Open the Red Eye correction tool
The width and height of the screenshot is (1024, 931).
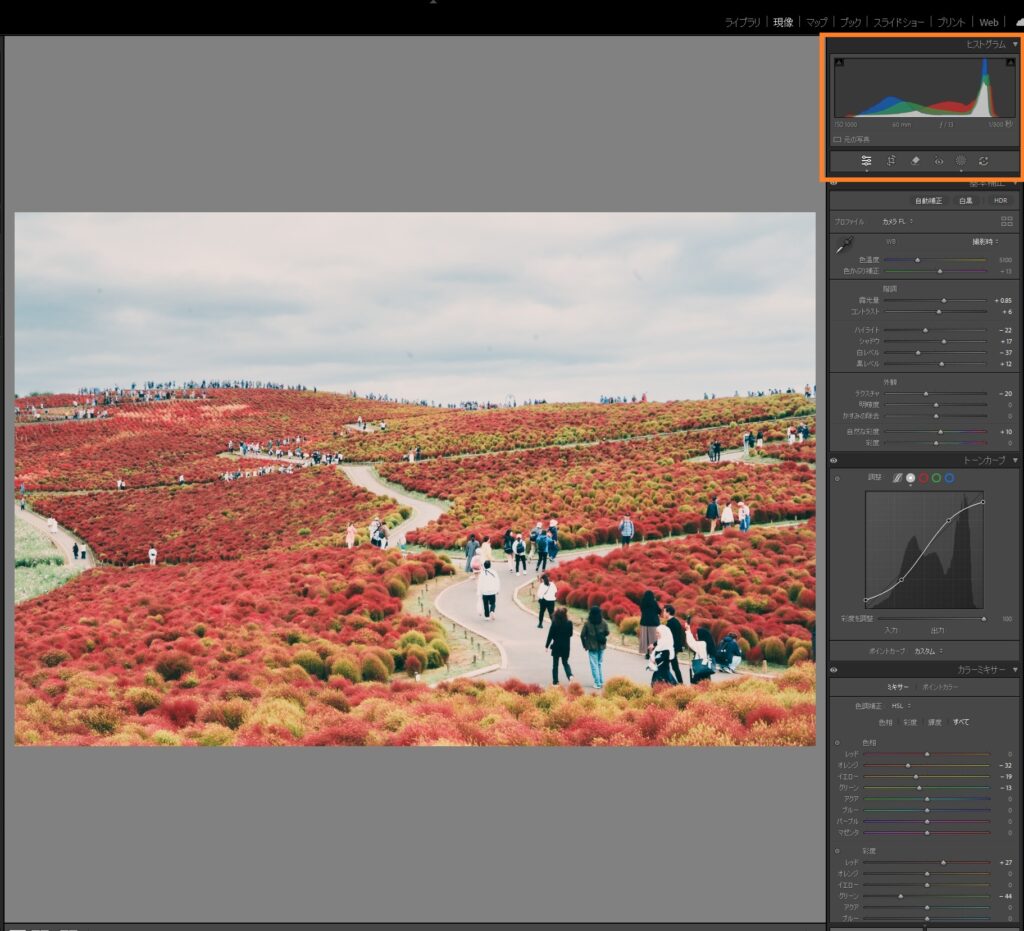pyautogui.click(x=938, y=160)
